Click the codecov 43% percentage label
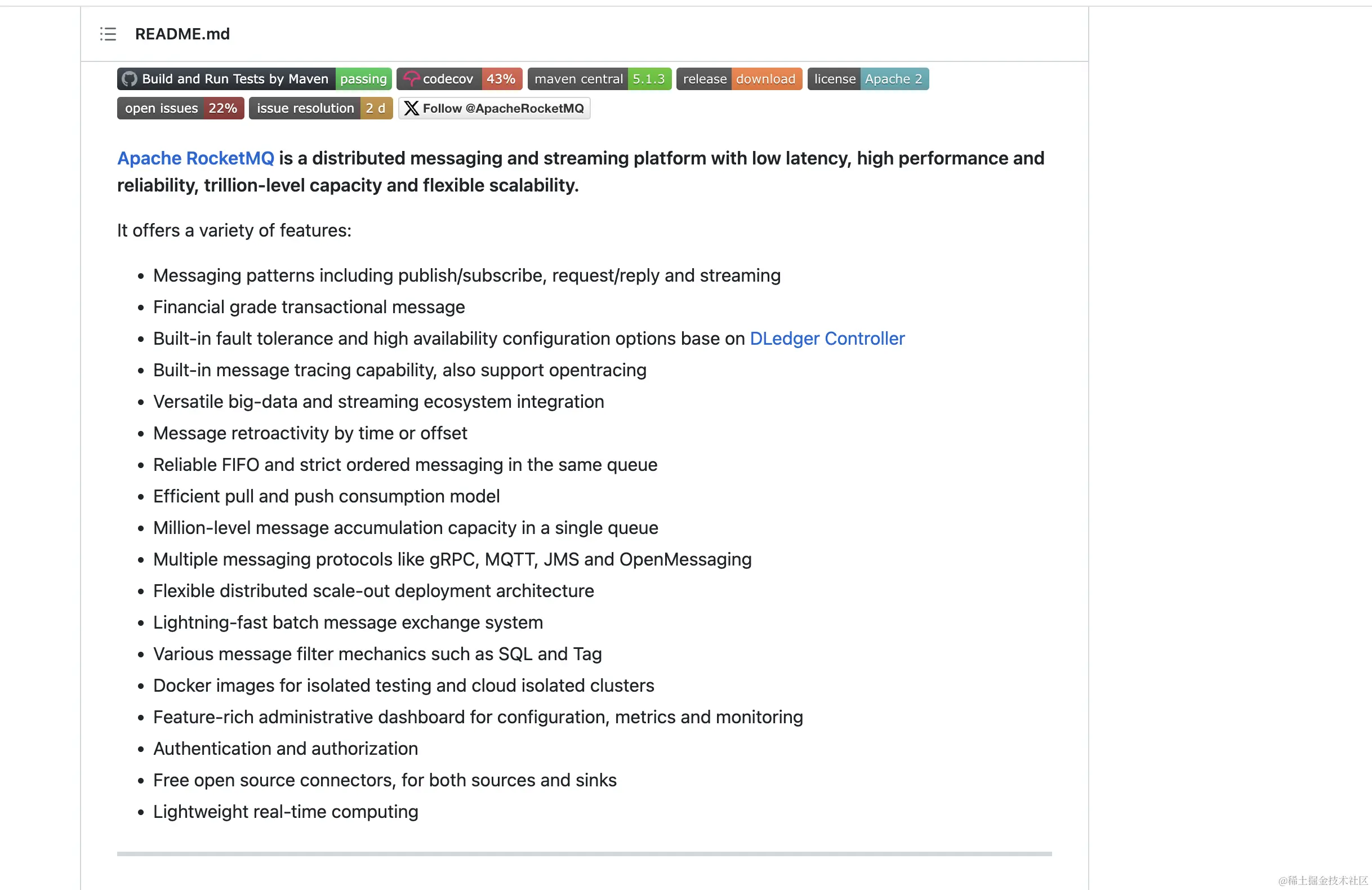Viewport: 1372px width, 890px height. tap(500, 79)
